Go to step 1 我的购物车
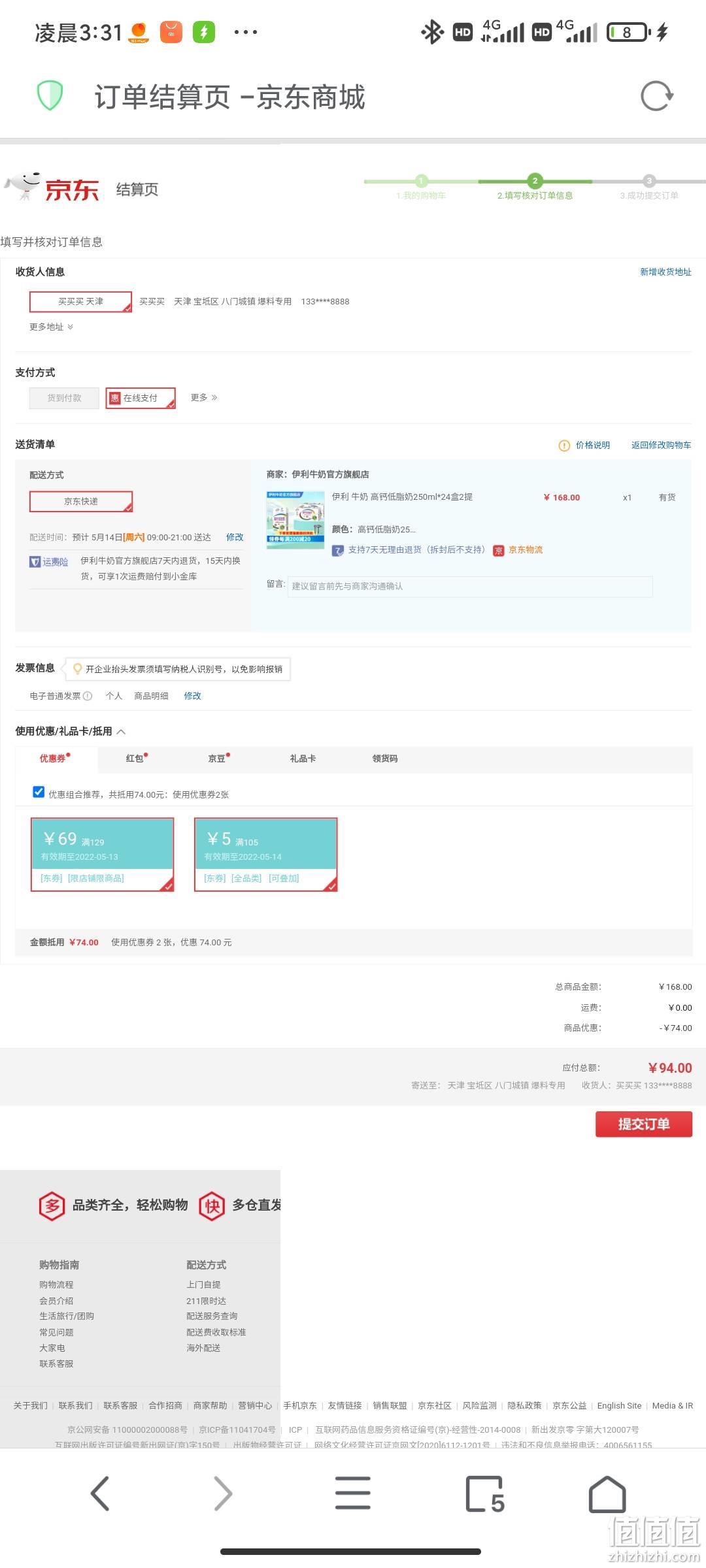 421,195
